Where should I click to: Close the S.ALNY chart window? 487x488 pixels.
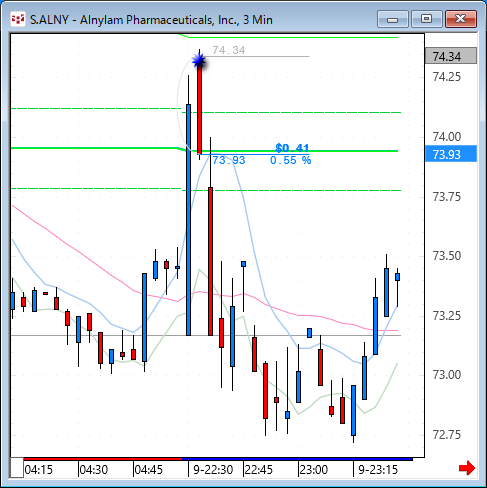pos(461,19)
